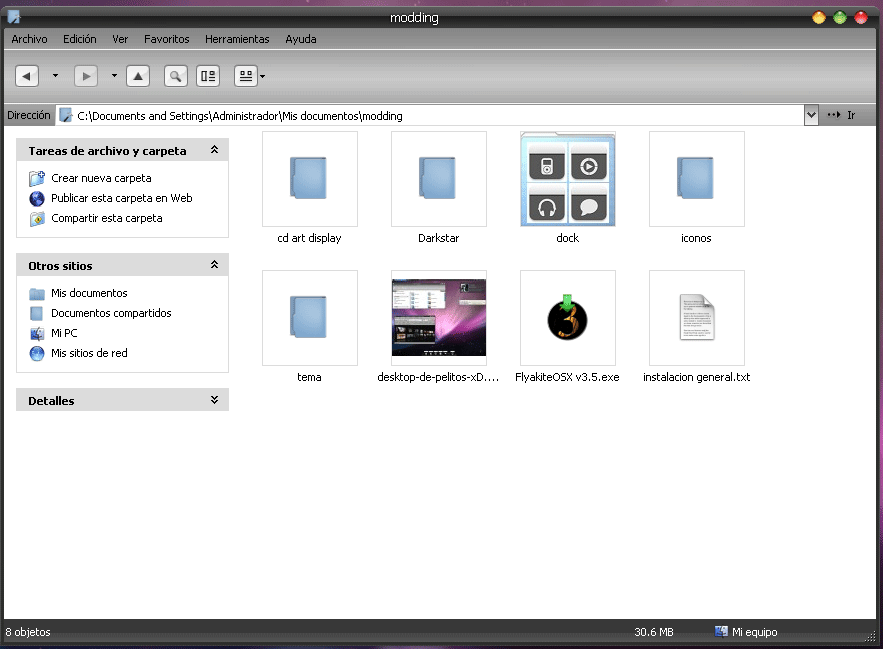
Task: Select the desktop-de-pelitos-xD image thumbnail
Action: pyautogui.click(x=439, y=318)
